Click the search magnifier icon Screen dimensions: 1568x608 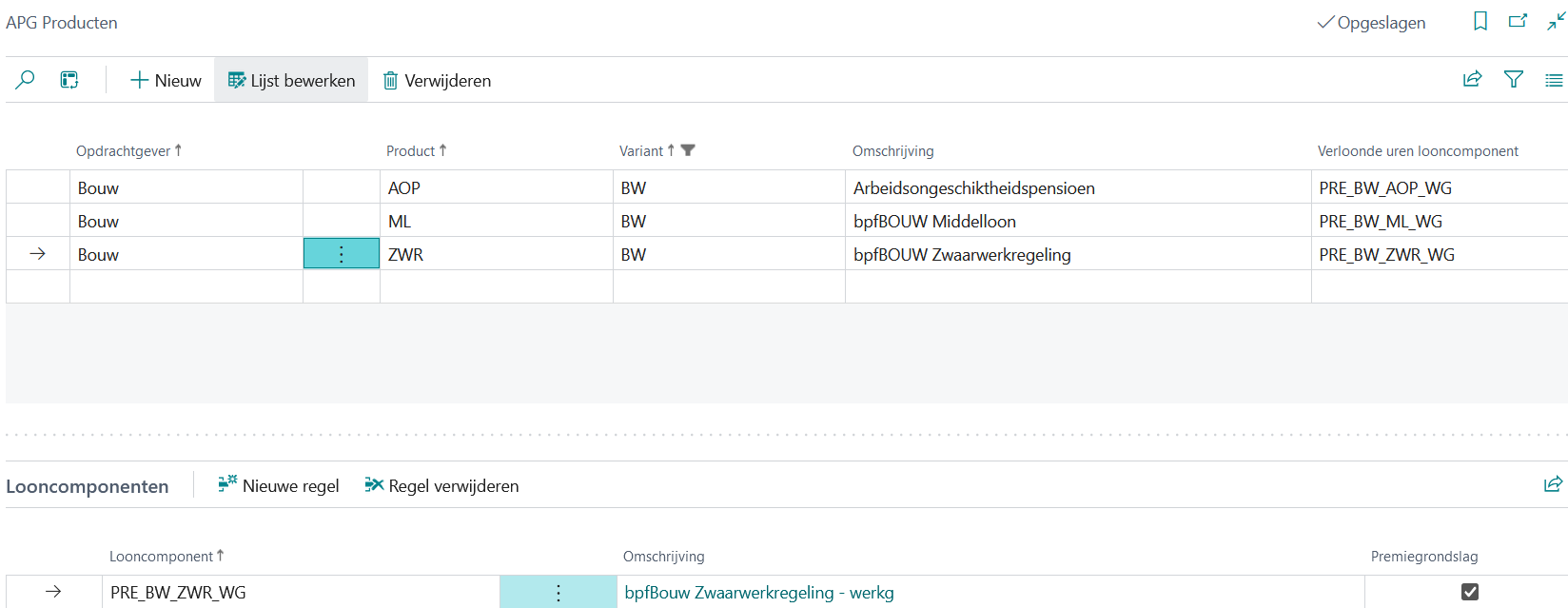(x=26, y=80)
